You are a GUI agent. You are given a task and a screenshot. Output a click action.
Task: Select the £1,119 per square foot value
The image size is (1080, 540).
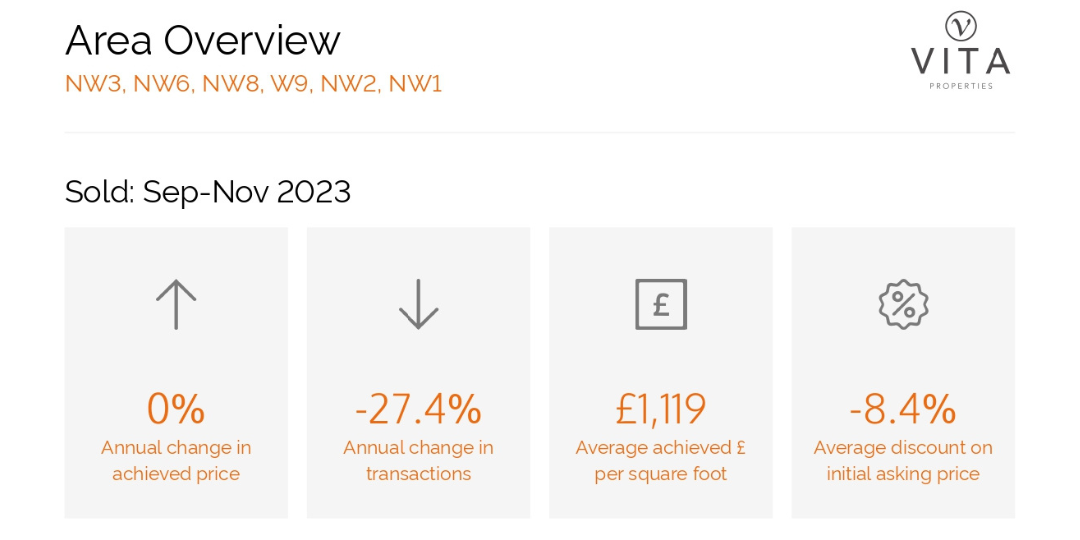click(661, 408)
